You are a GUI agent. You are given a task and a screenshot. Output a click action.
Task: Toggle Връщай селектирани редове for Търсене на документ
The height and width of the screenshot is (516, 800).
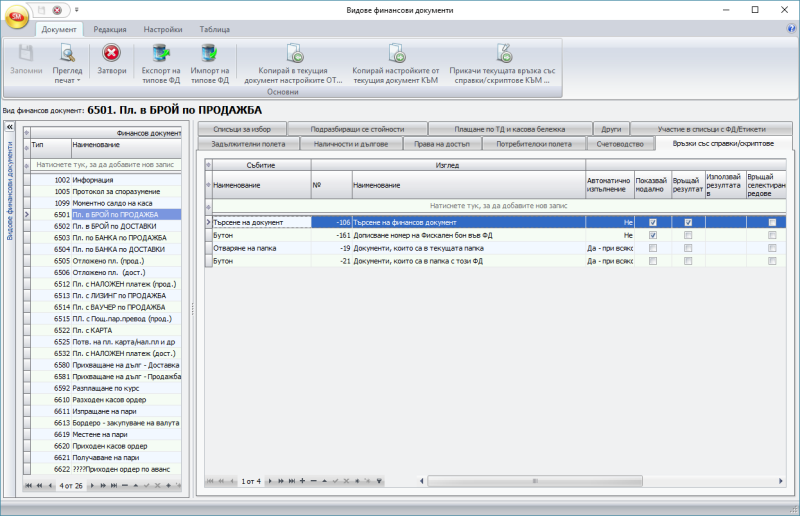[x=772, y=222]
